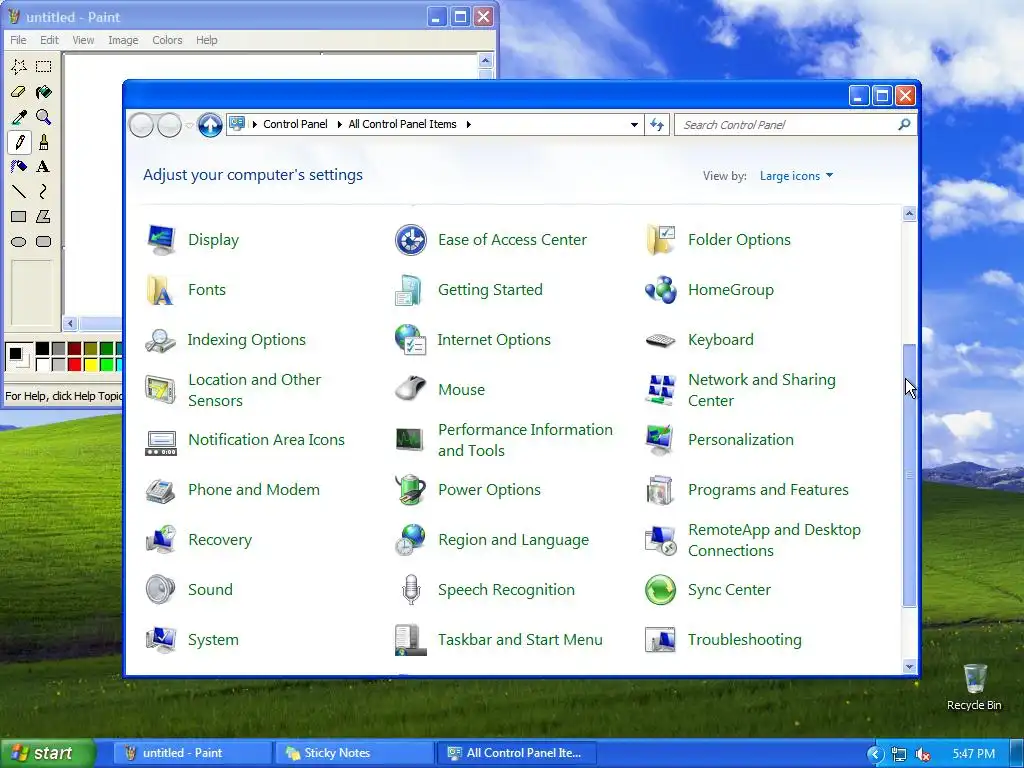Image resolution: width=1024 pixels, height=768 pixels.
Task: Select the Free-Form Select tool in Paint
Action: click(19, 67)
